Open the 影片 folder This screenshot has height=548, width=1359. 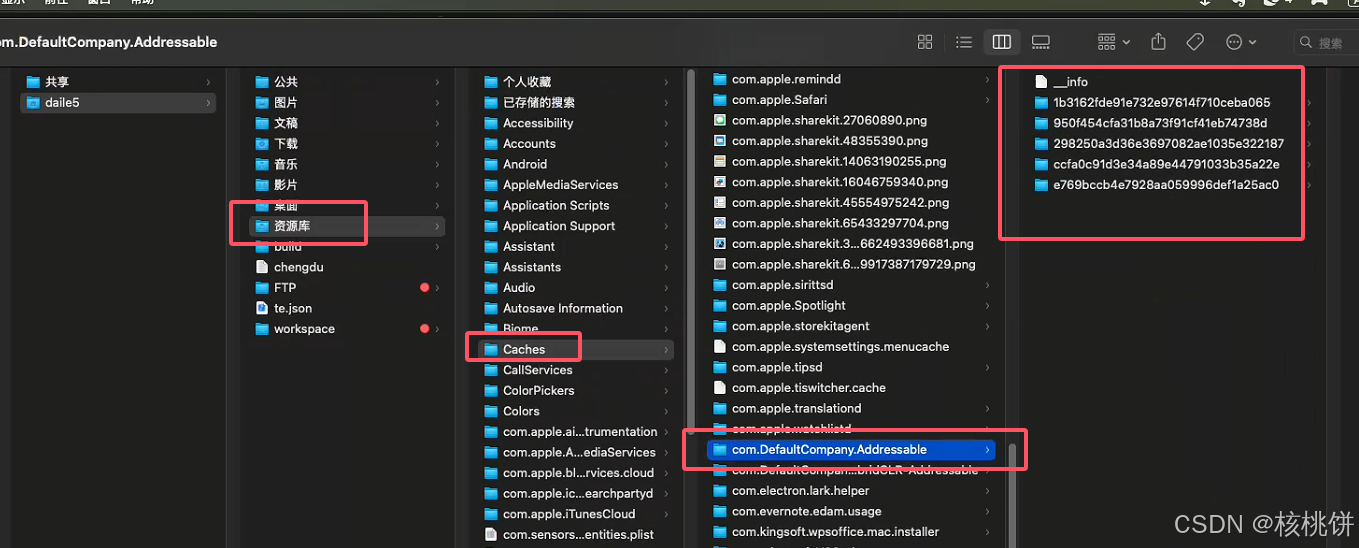(347, 185)
